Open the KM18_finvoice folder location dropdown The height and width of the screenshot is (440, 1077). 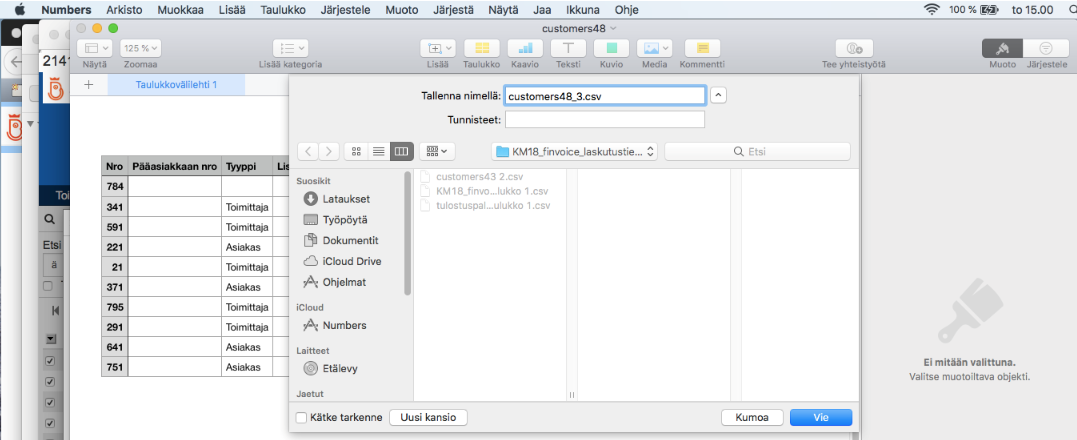[x=574, y=151]
